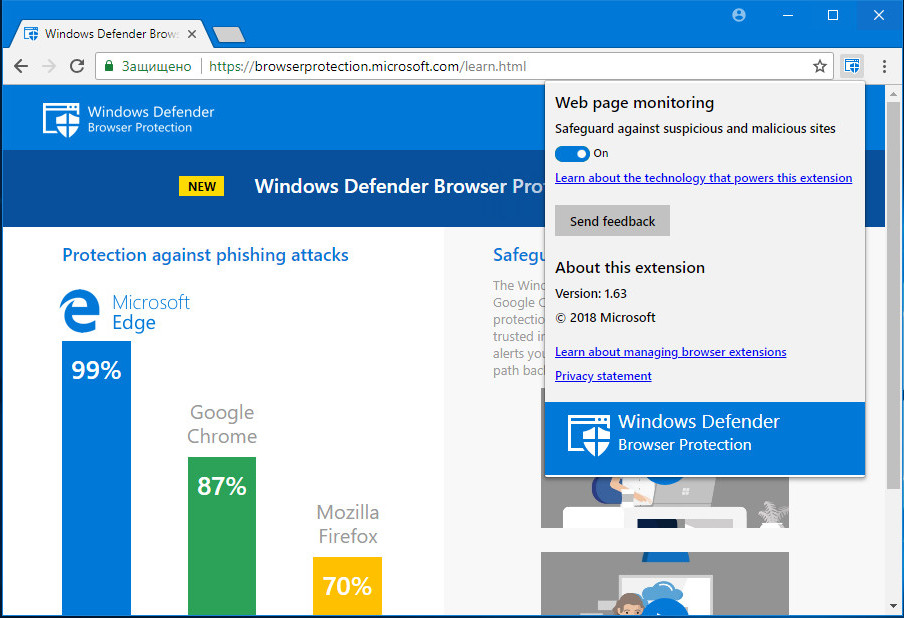The width and height of the screenshot is (904, 618).
Task: Click the 'Web page monitoring' heading
Action: pos(634,103)
